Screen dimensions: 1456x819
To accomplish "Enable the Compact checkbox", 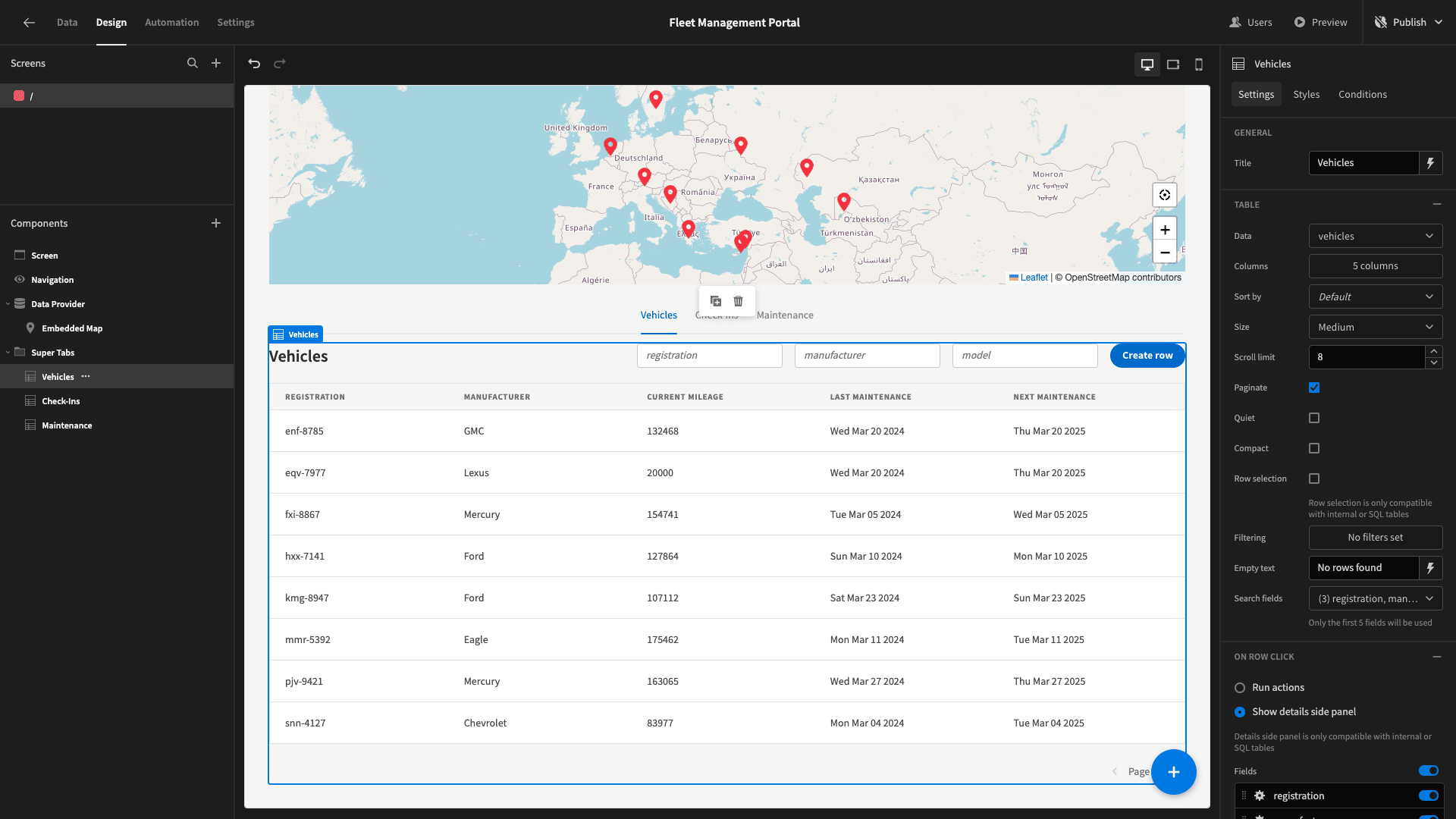I will (x=1314, y=448).
